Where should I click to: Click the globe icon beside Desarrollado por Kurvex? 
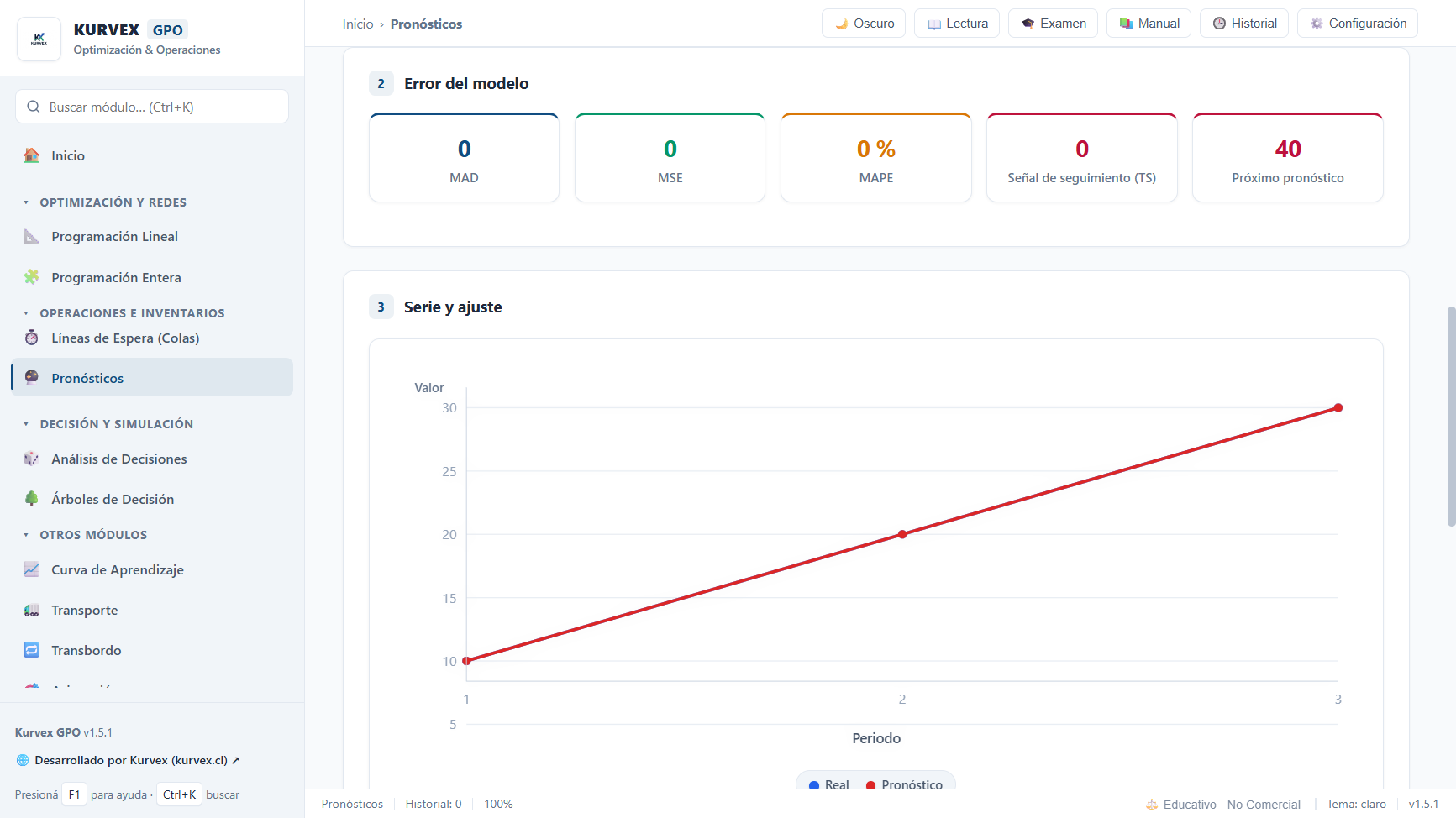tap(23, 760)
